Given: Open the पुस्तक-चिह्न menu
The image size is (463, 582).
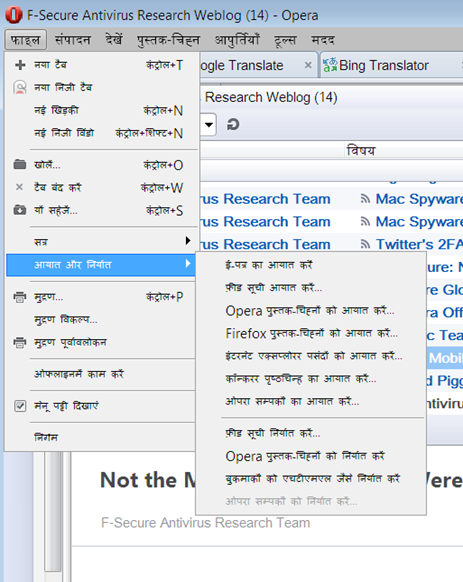Looking at the screenshot, I should point(169,39).
